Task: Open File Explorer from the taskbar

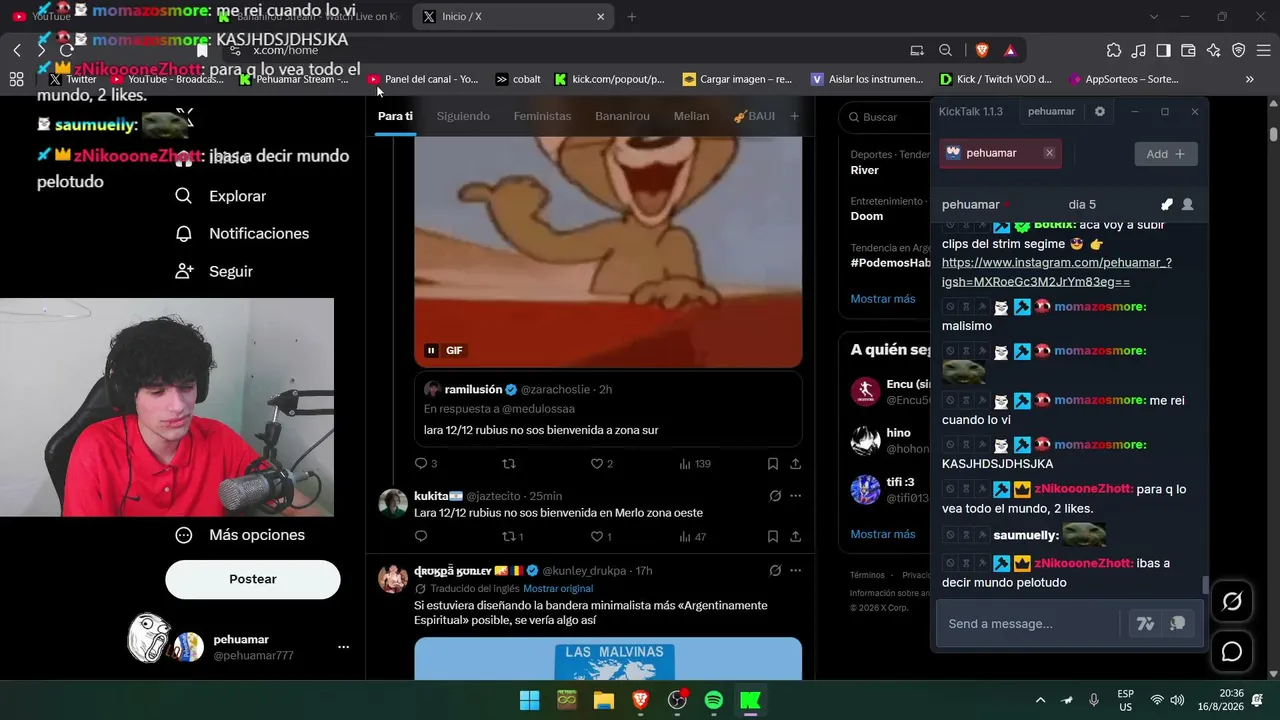Action: pos(604,700)
